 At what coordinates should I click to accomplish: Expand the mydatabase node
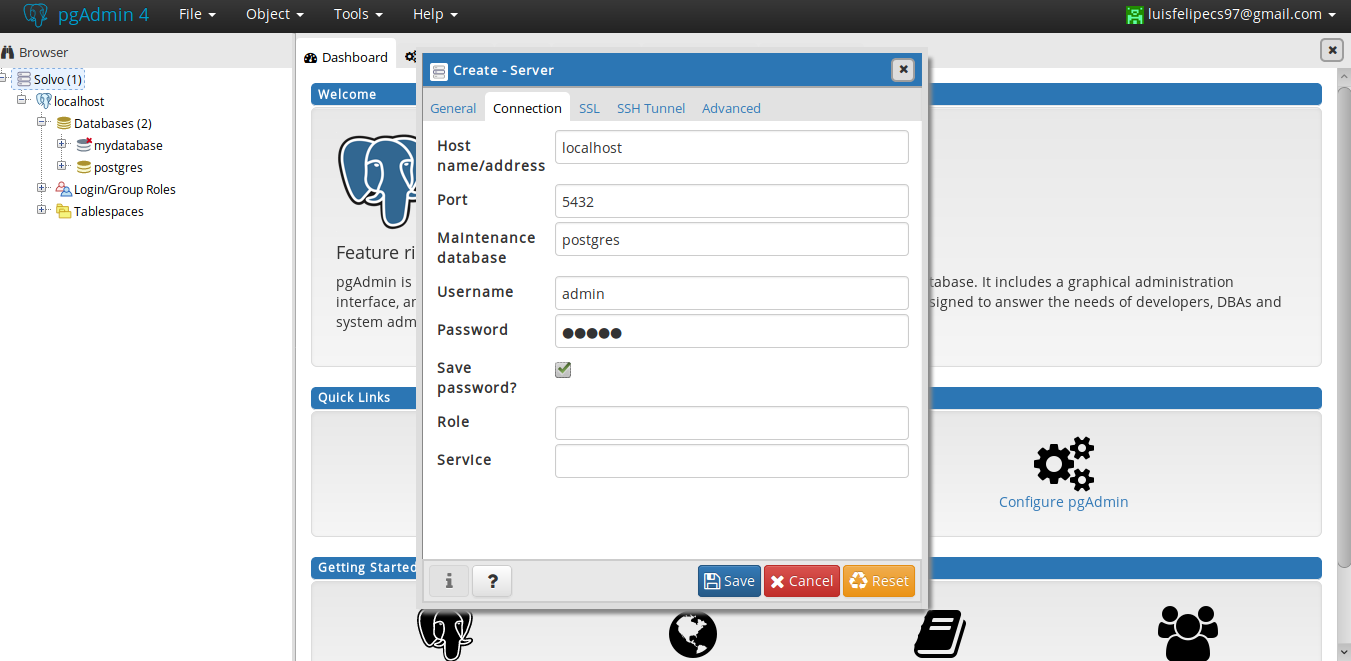(x=62, y=144)
